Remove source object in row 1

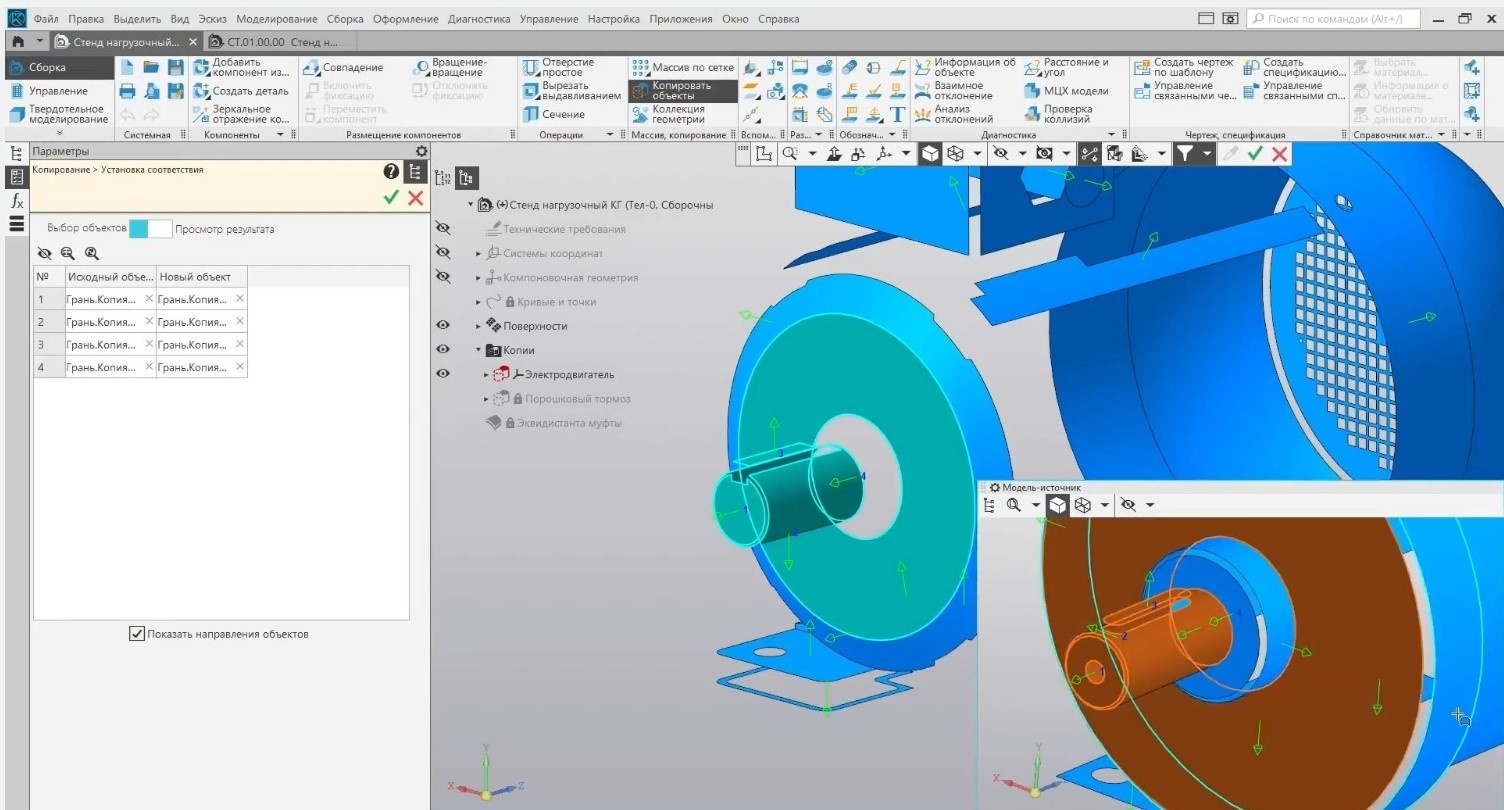point(149,298)
